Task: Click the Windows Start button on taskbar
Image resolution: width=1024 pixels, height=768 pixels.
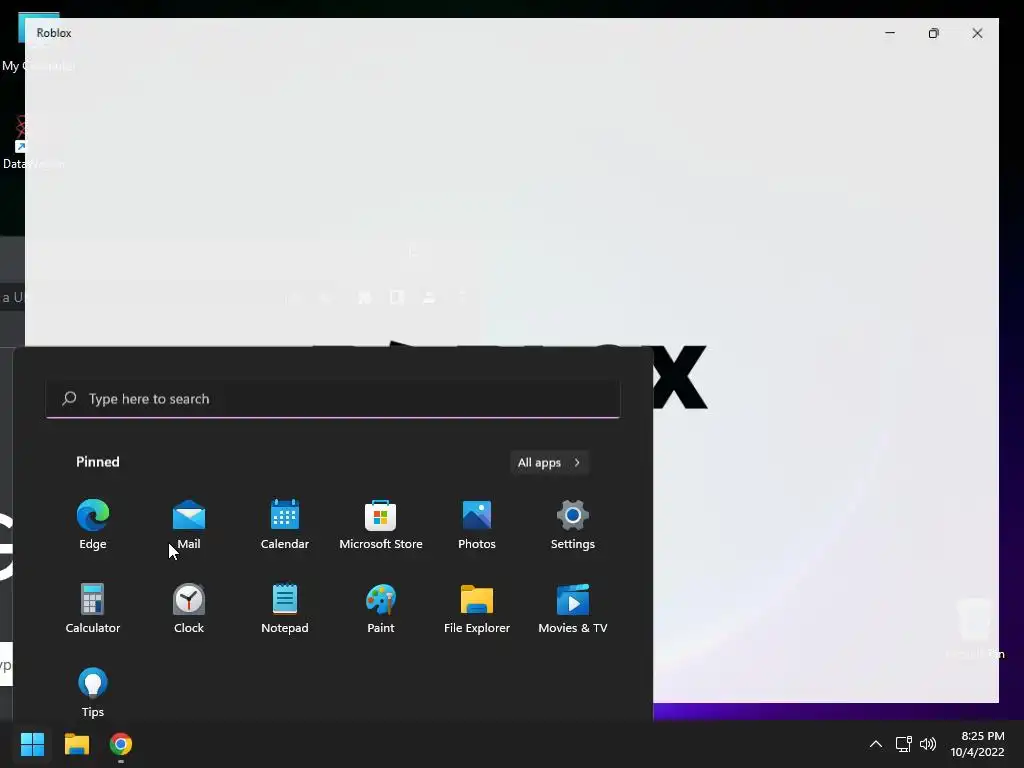Action: click(32, 744)
